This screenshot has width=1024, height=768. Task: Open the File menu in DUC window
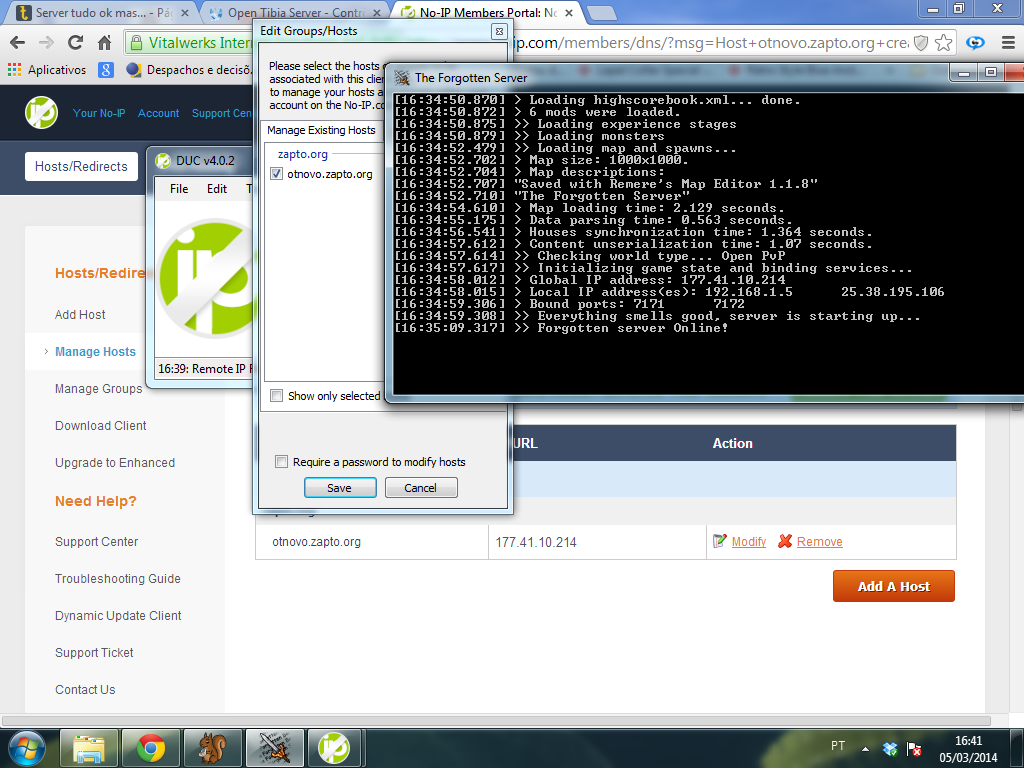click(179, 189)
